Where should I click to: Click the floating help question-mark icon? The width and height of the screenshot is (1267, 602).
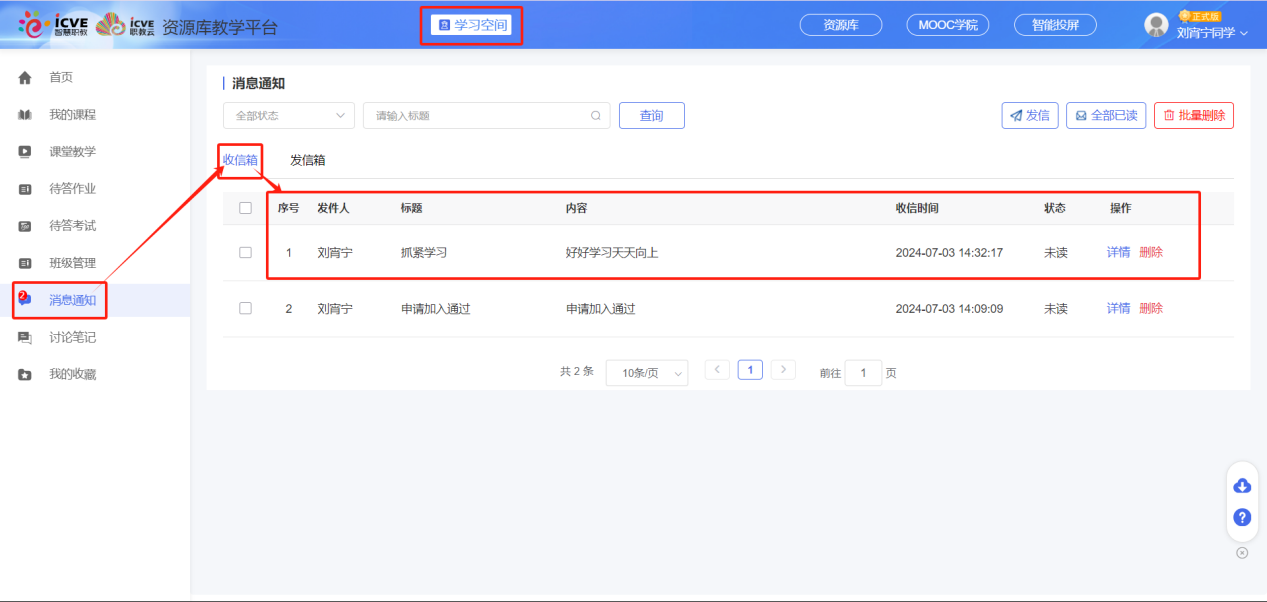click(1241, 518)
